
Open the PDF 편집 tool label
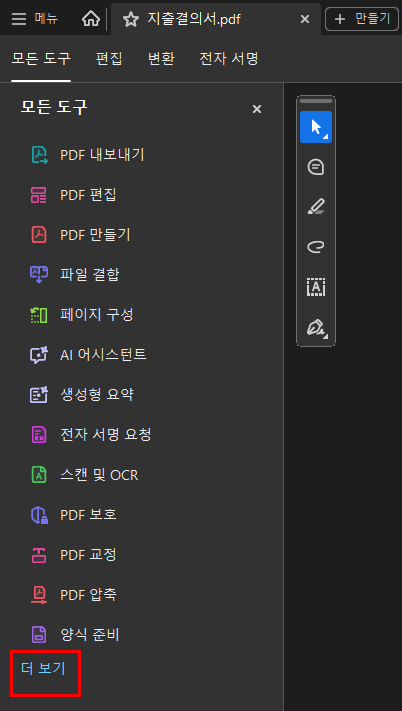[88, 195]
